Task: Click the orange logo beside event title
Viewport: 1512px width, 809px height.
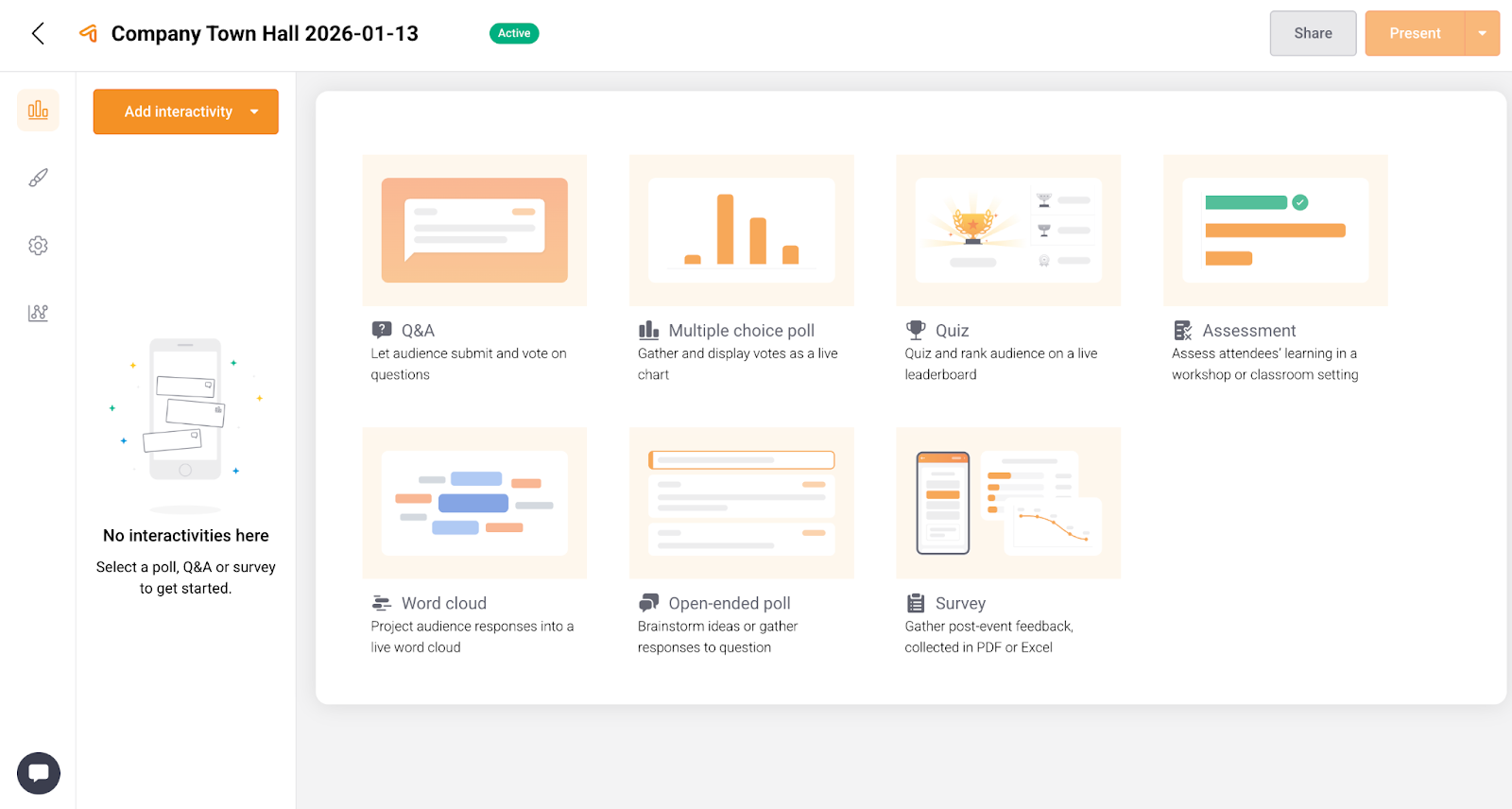Action: [89, 34]
